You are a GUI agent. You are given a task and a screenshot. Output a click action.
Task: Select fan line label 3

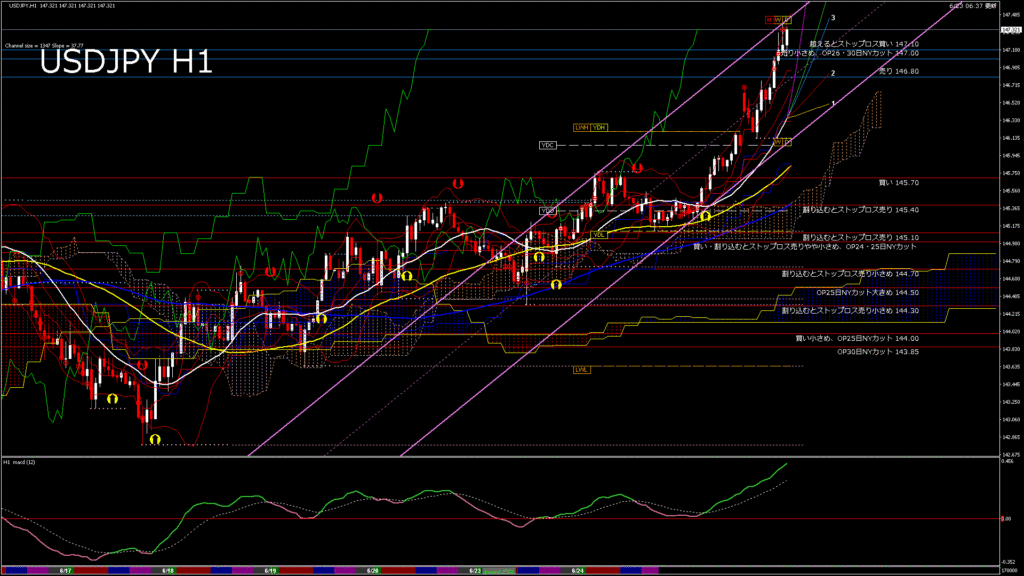[x=833, y=18]
